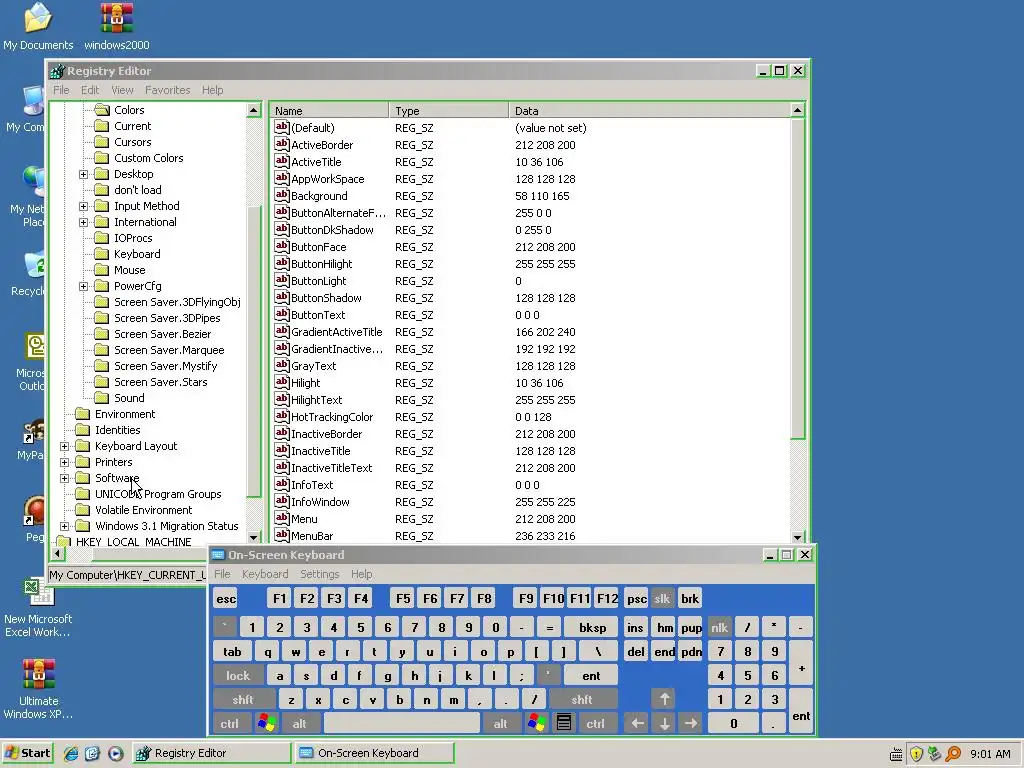
Task: Click the Volatile Environment folder icon
Action: pos(82,509)
